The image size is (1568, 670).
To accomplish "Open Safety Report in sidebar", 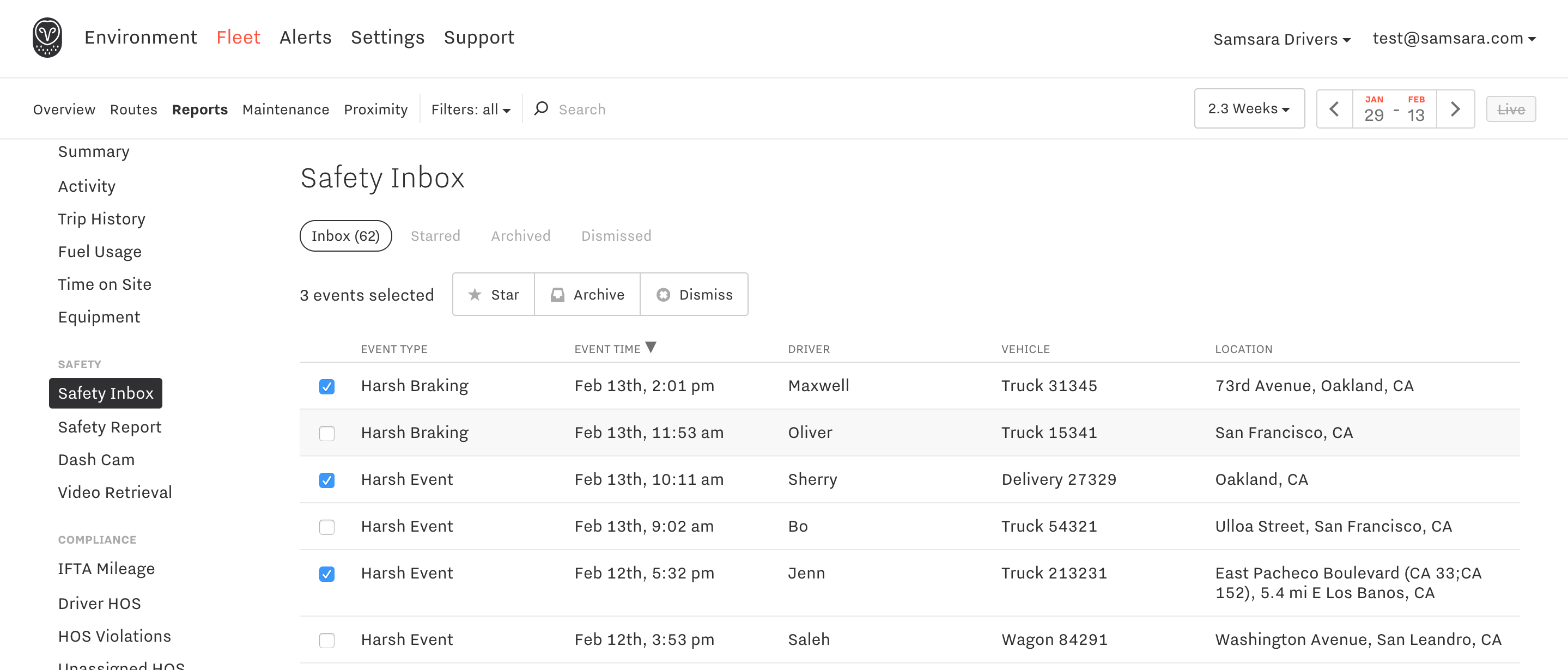I will click(110, 427).
